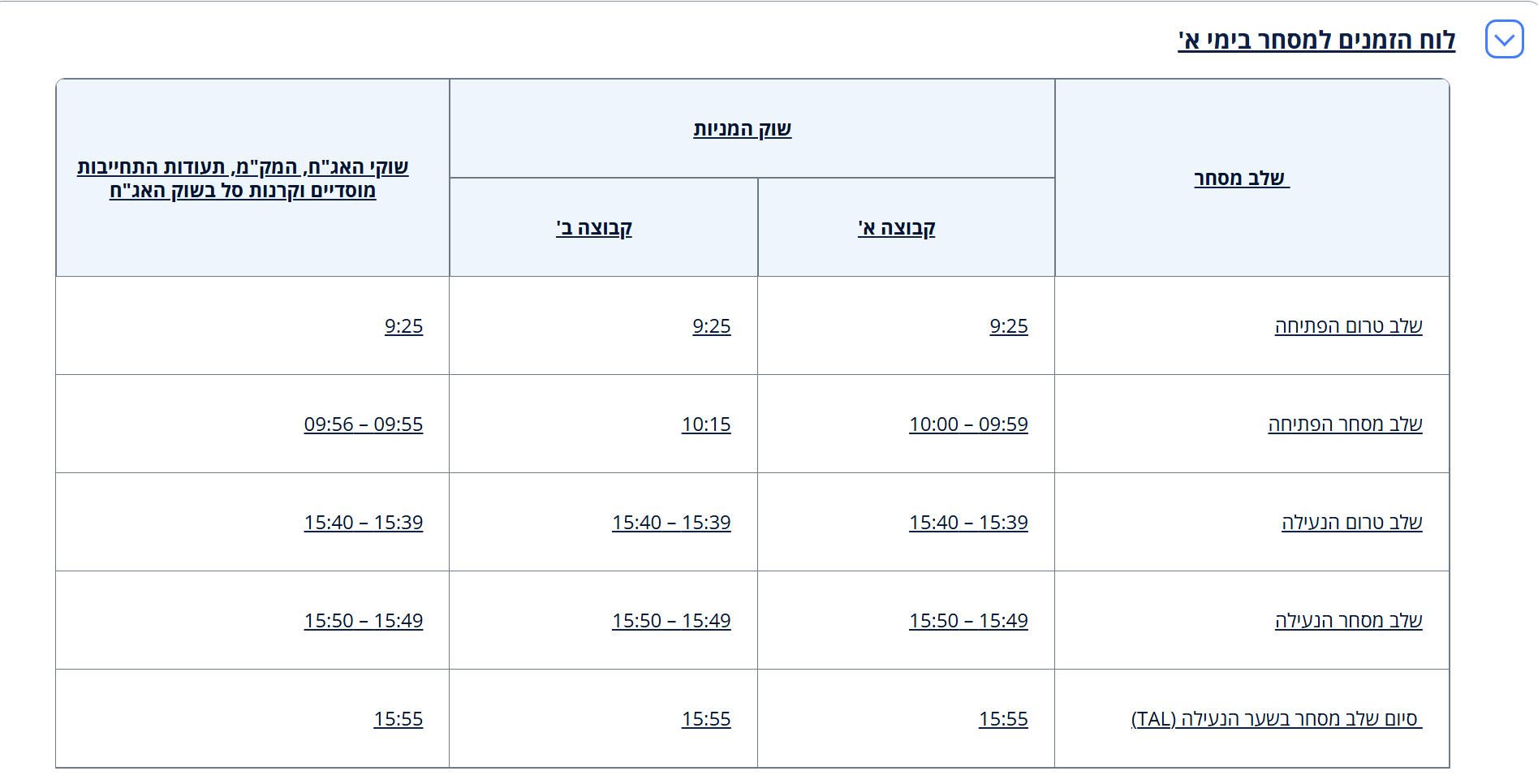Click the 'קבוצה א'' column header
This screenshot has height=784, width=1538.
pyautogui.click(x=896, y=228)
